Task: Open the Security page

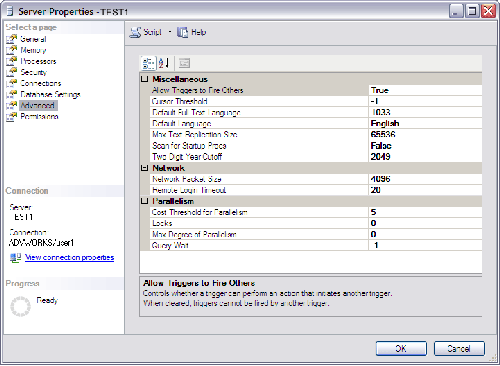Action: click(33, 72)
